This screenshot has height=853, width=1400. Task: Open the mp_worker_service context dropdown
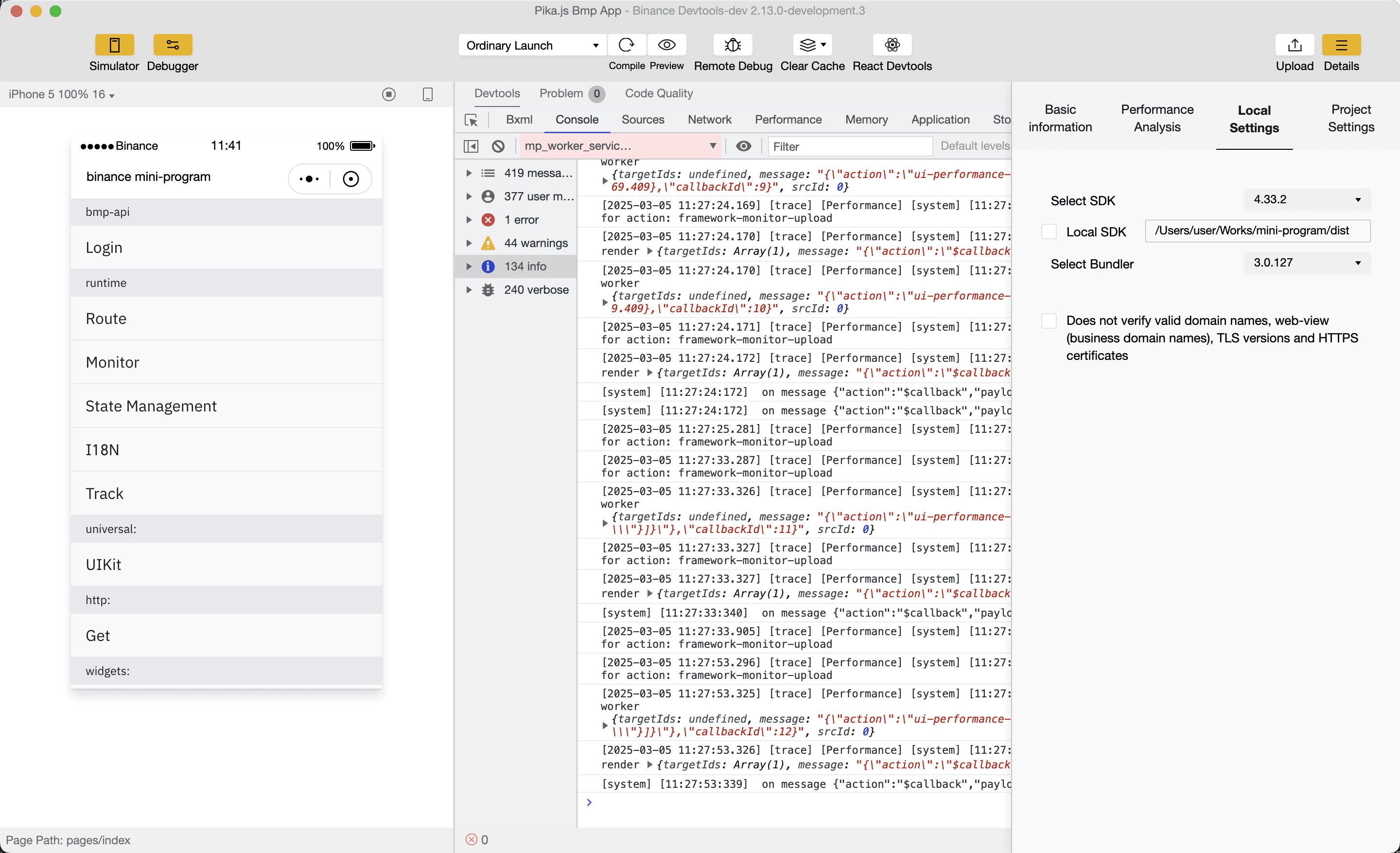point(620,146)
